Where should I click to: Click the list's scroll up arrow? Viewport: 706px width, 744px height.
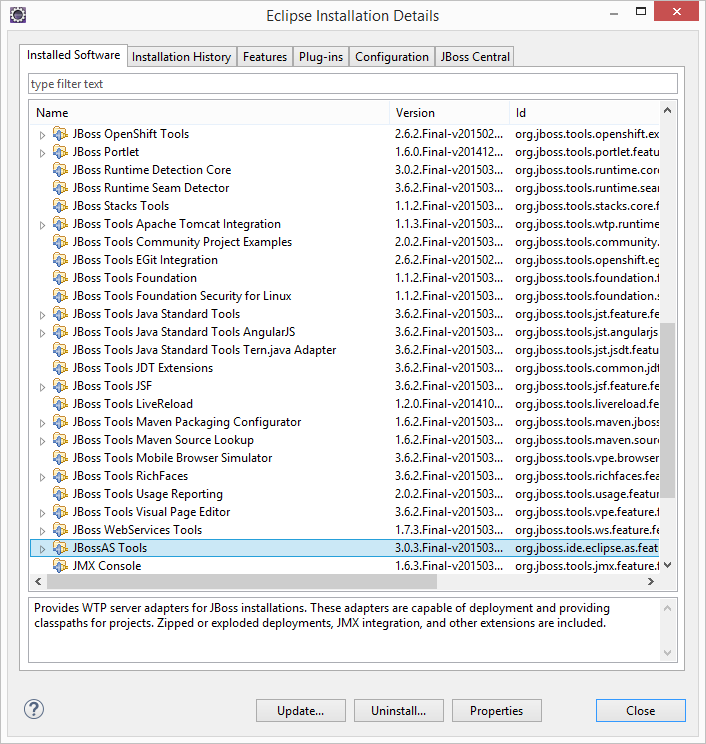click(668, 111)
